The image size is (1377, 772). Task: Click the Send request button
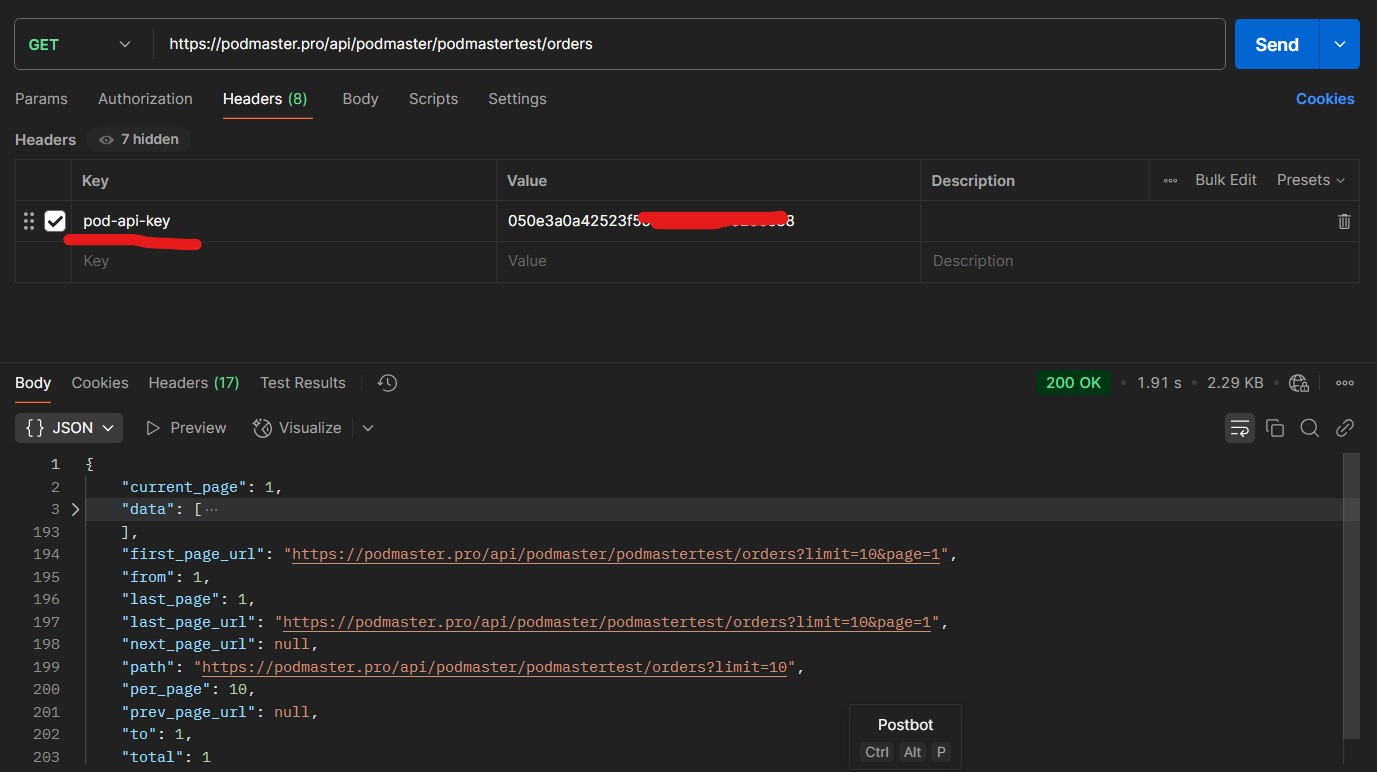coord(1277,44)
